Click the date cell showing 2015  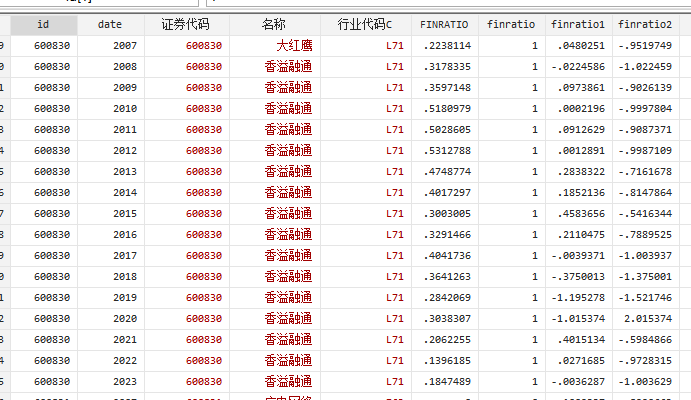[125, 214]
